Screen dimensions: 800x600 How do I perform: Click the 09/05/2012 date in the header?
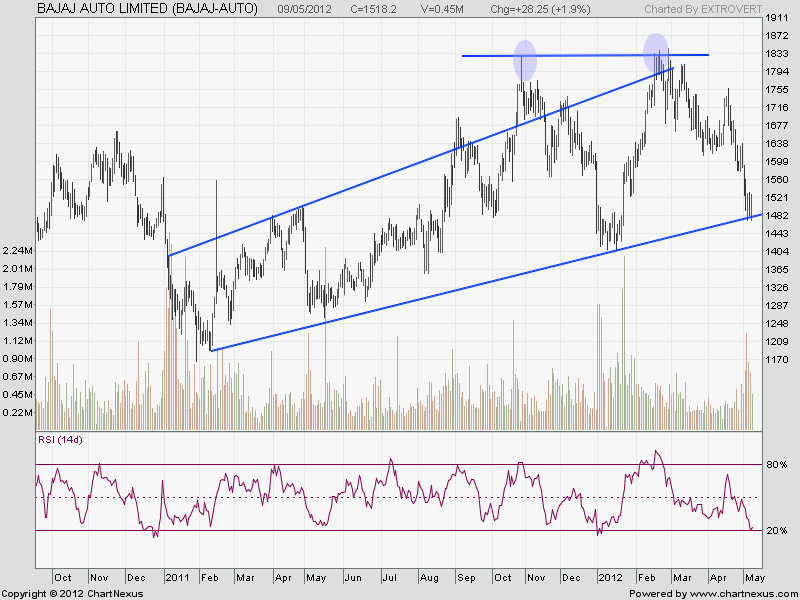coord(304,9)
